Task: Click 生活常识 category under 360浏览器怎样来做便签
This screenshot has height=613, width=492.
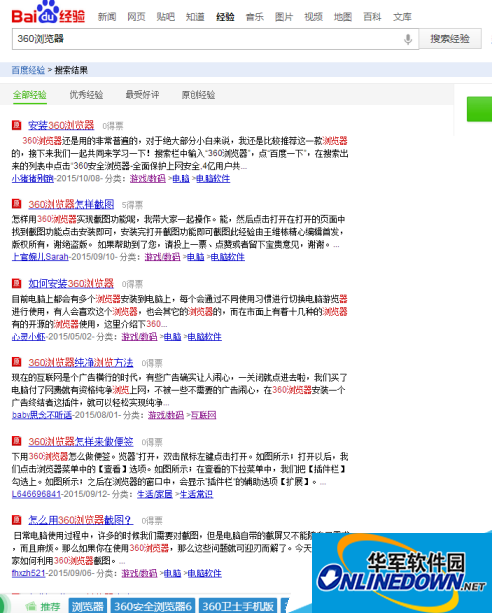Action: click(x=196, y=494)
